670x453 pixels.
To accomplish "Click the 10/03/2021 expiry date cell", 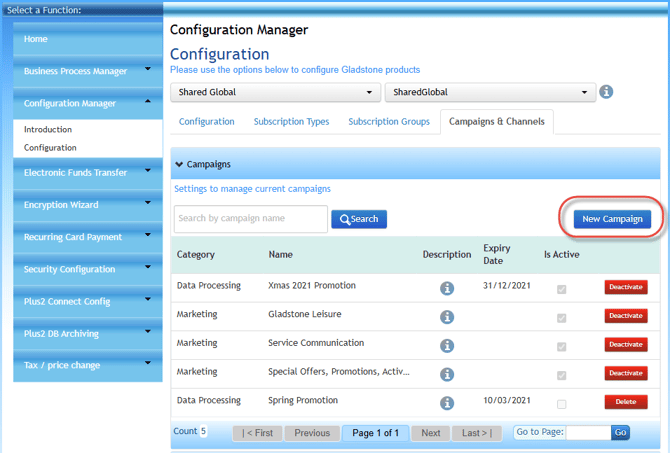I will 507,400.
